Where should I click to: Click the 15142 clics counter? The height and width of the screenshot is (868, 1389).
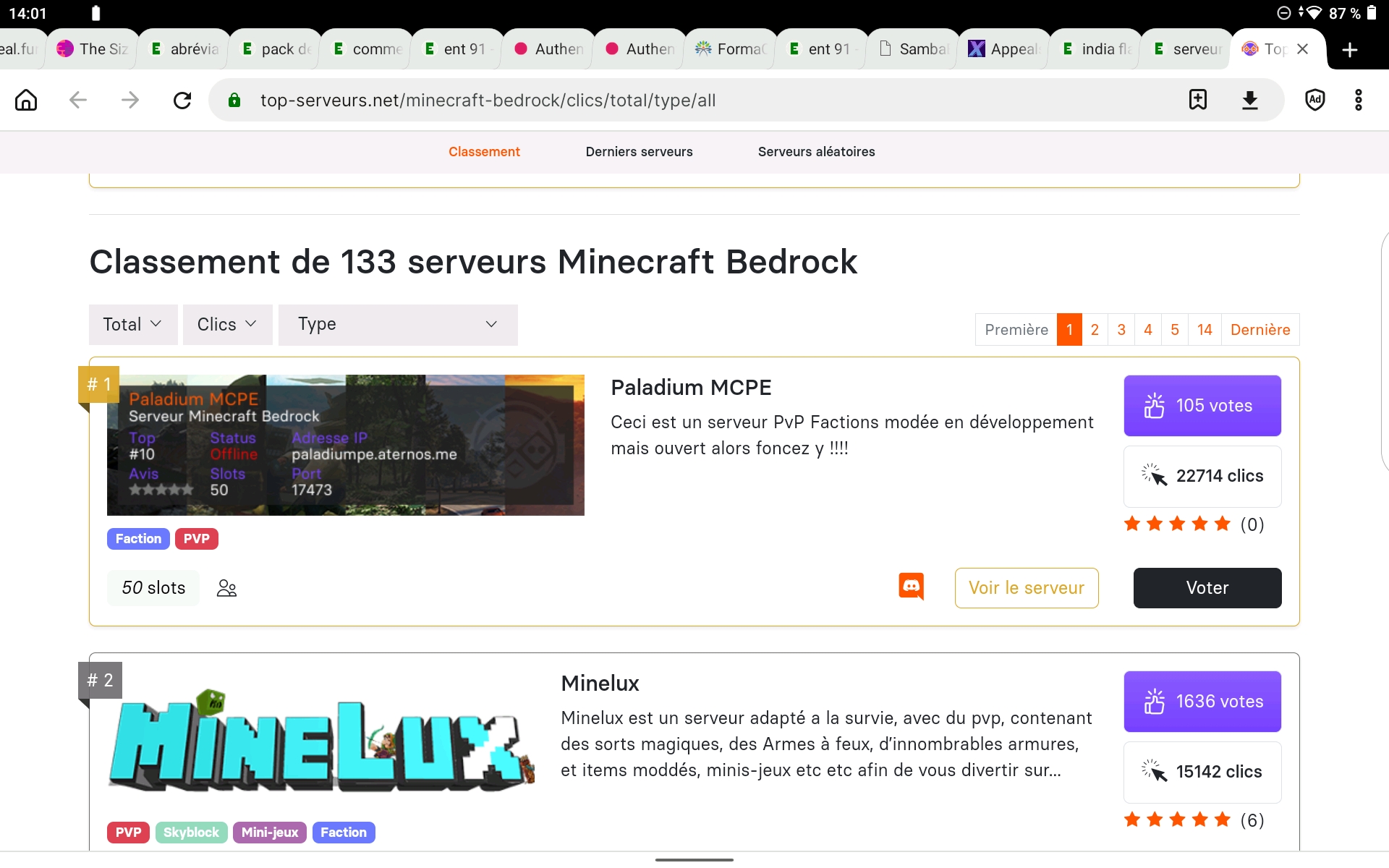[1202, 772]
